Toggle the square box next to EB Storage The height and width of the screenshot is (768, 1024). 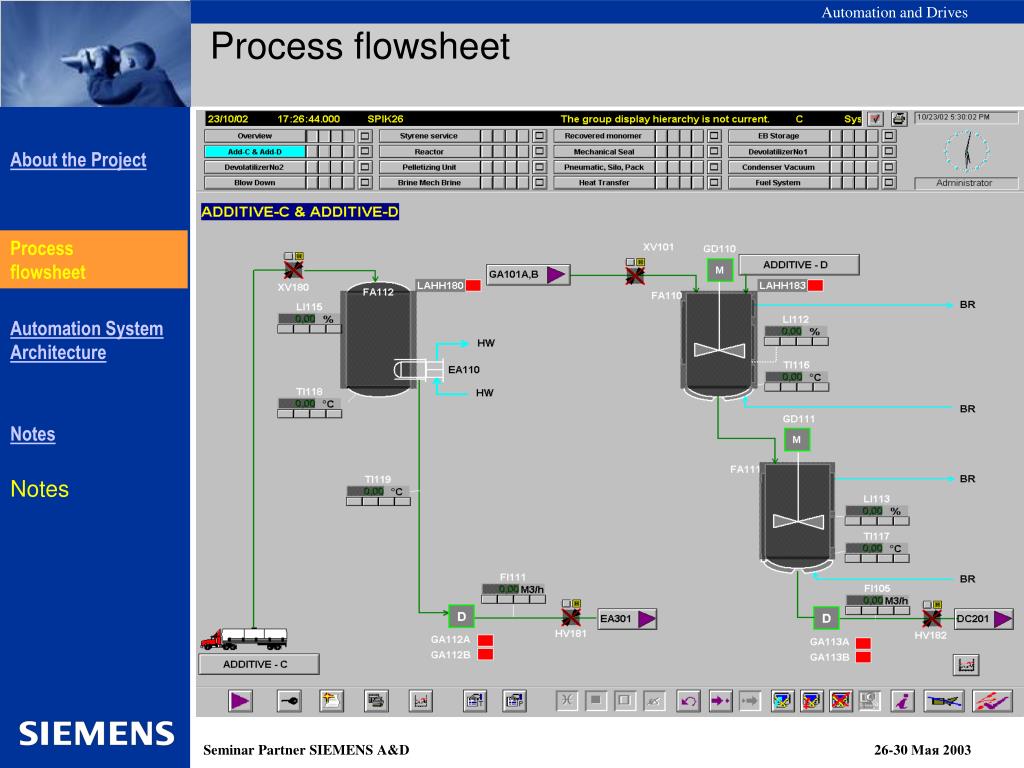(889, 136)
